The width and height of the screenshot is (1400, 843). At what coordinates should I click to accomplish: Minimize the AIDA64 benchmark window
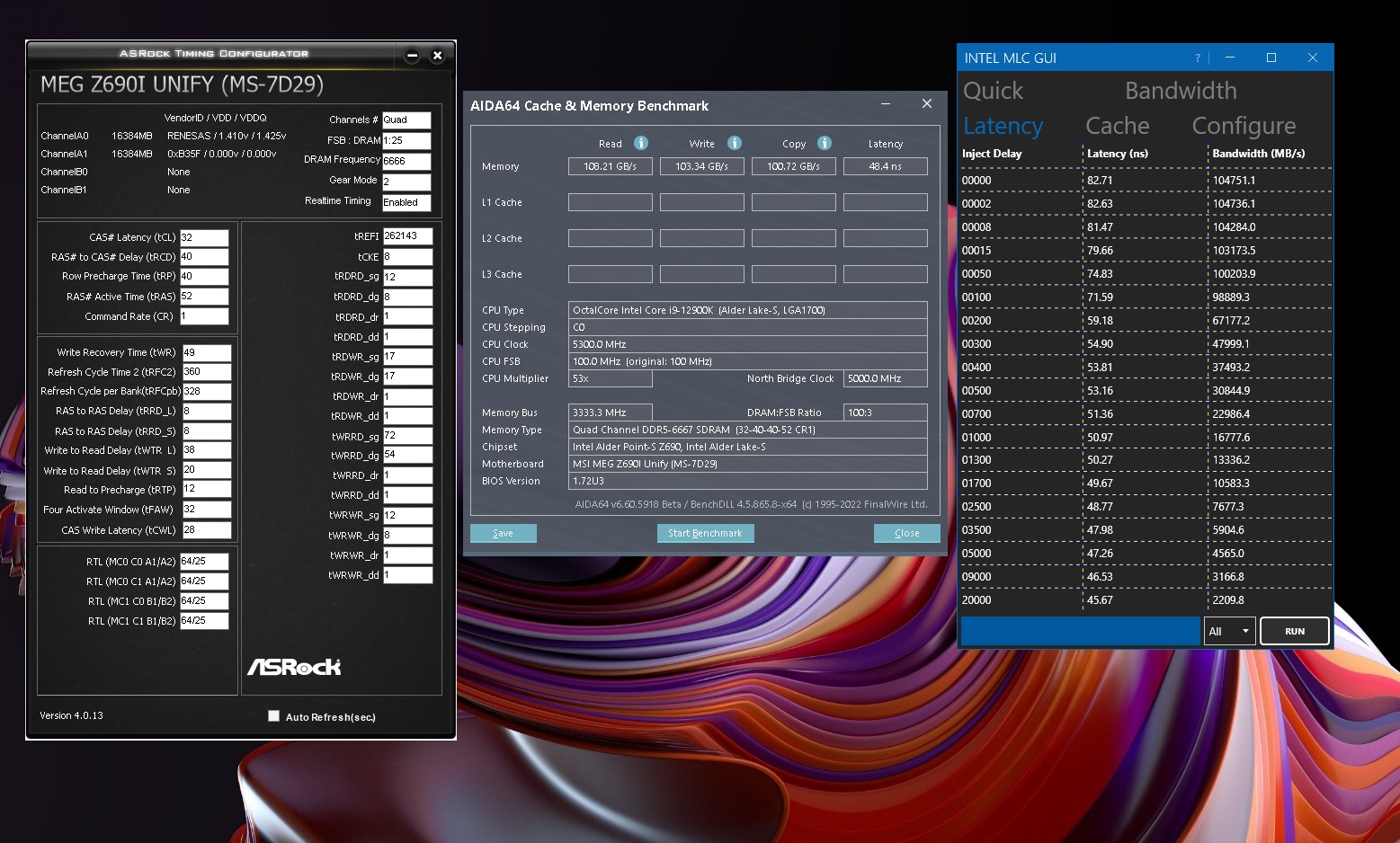coord(886,104)
